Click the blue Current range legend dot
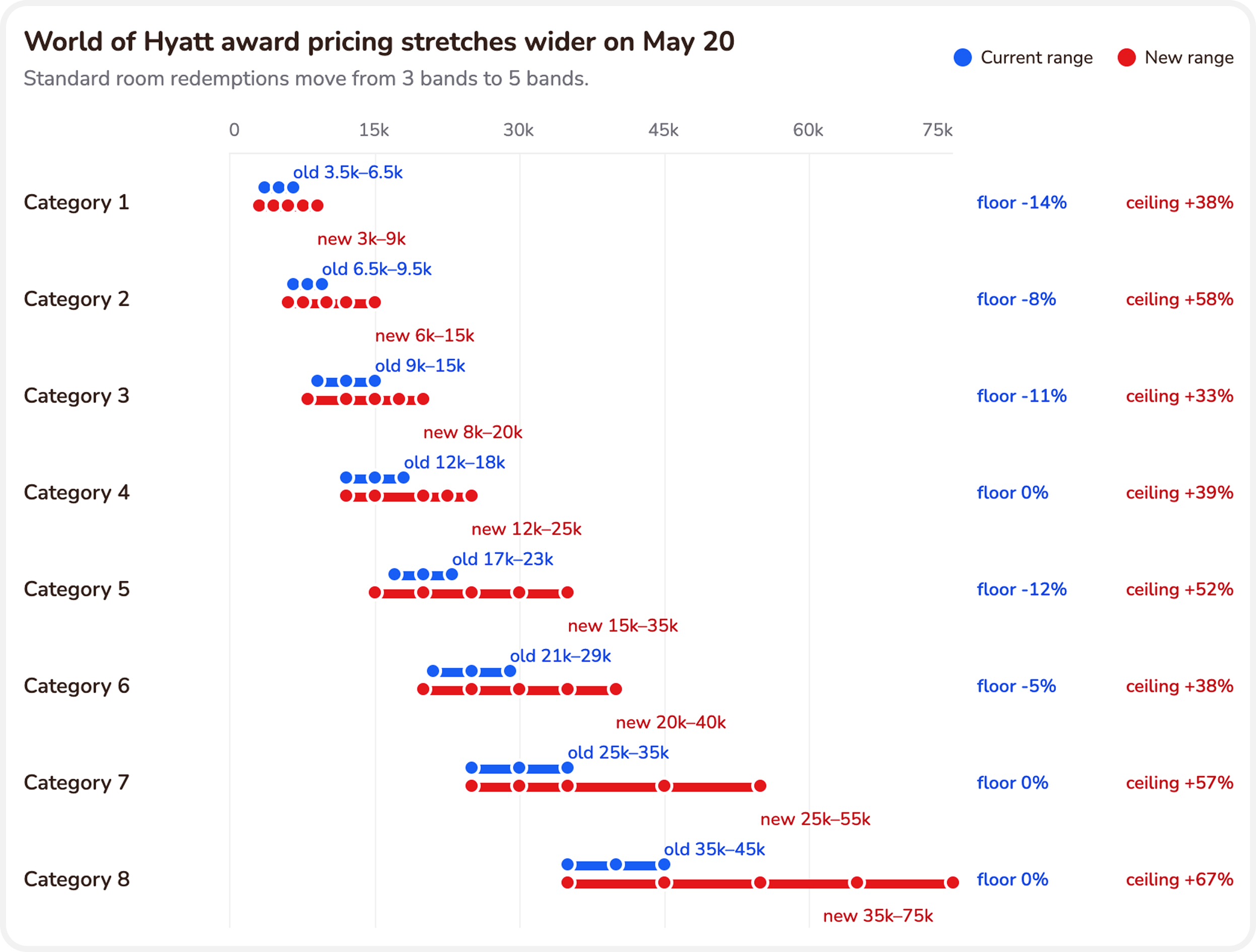 pos(963,57)
